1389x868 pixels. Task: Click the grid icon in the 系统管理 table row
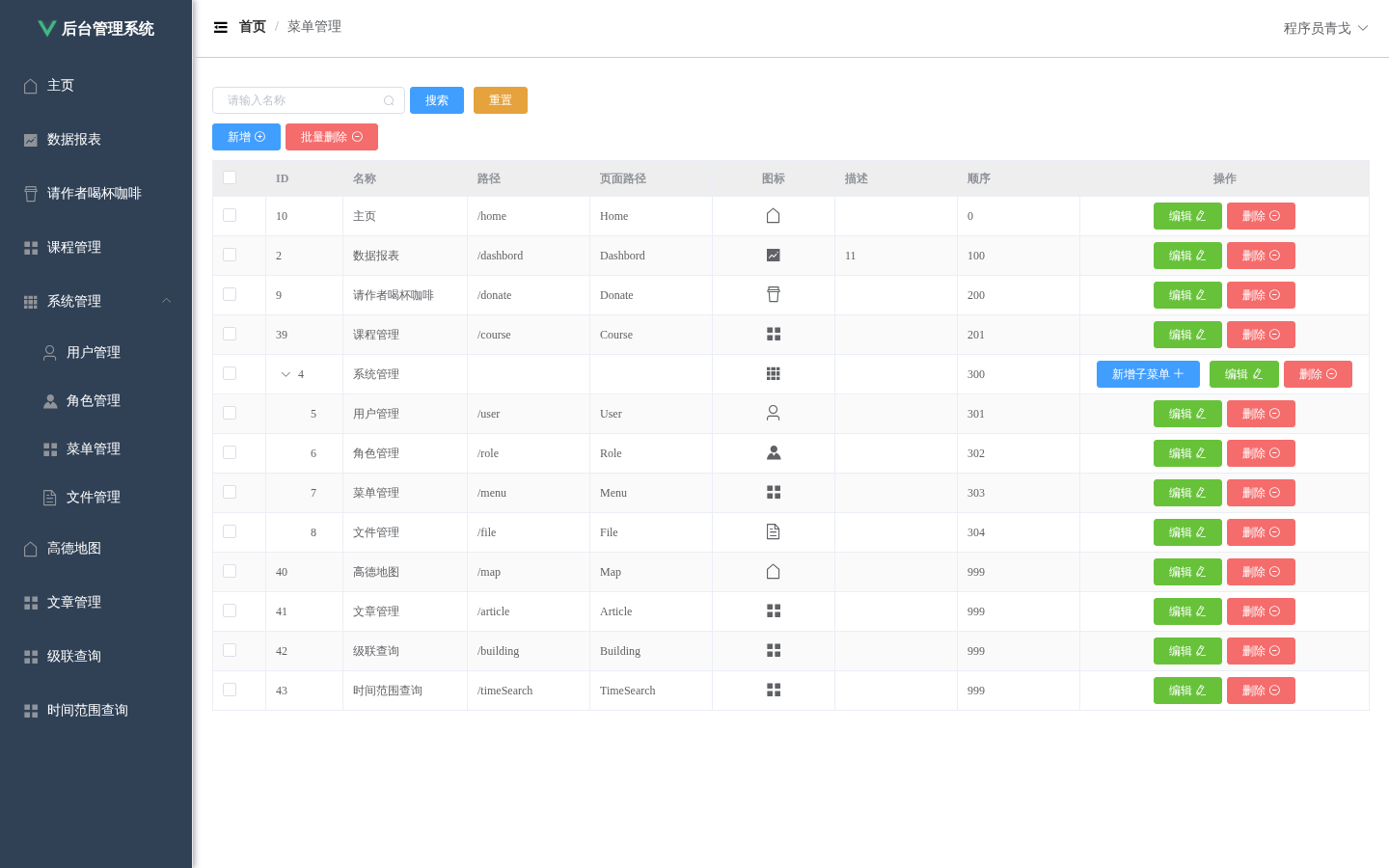tap(774, 374)
